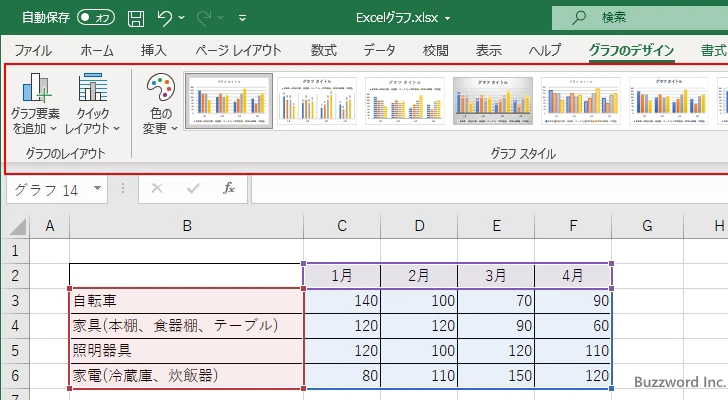Select column D header
Viewport: 728px width, 400px height.
pyautogui.click(x=419, y=226)
